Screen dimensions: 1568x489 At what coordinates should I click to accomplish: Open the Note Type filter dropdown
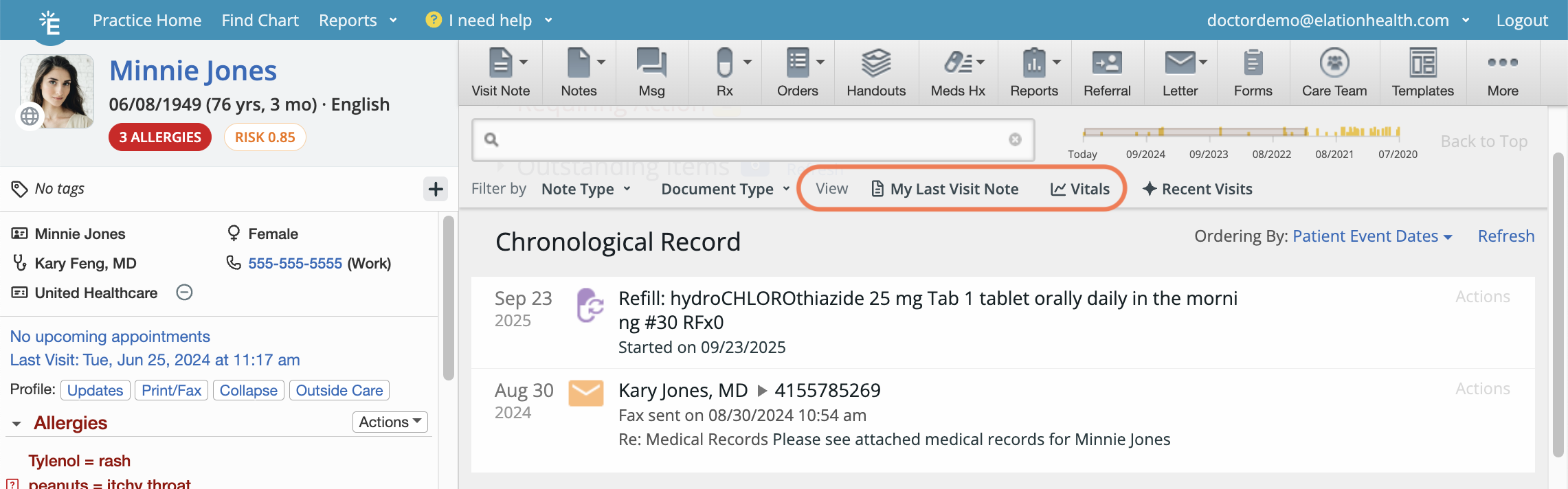pos(585,190)
